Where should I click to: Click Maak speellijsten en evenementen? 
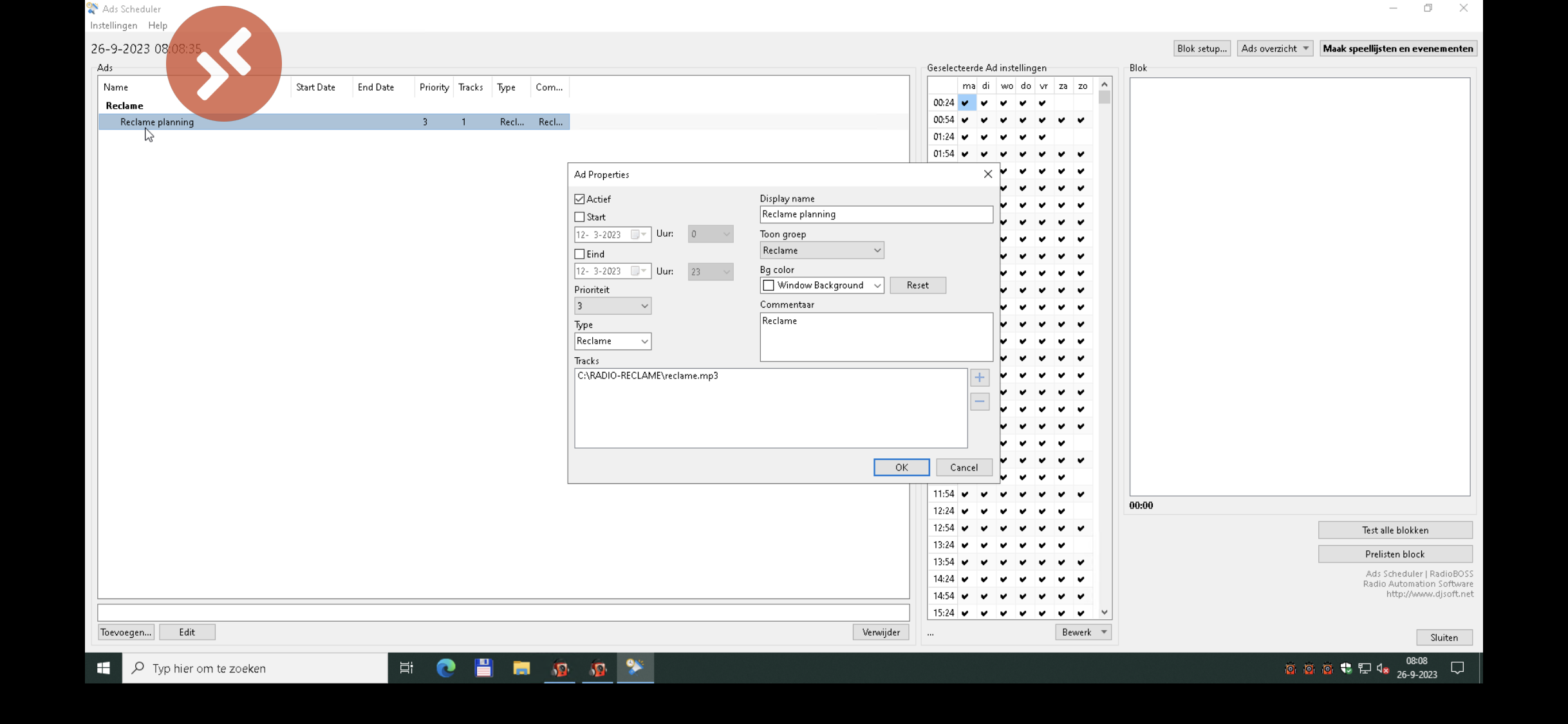pos(1397,48)
